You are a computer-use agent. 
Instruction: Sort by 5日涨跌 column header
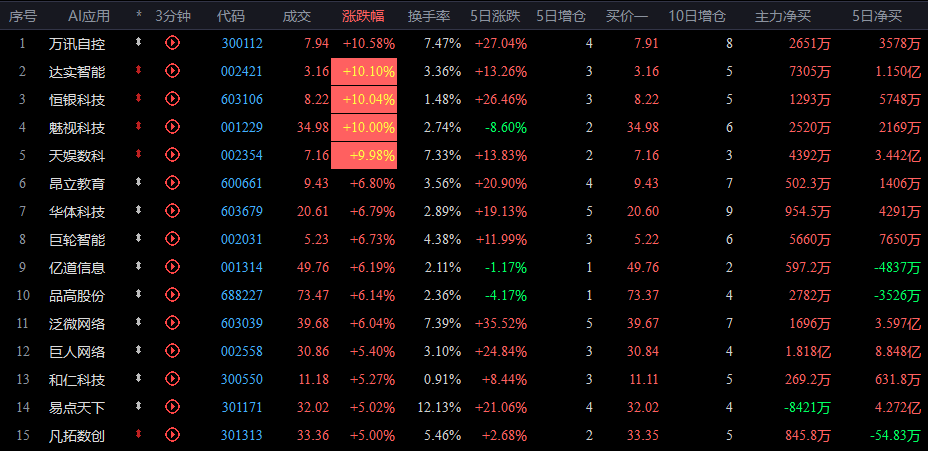[495, 16]
